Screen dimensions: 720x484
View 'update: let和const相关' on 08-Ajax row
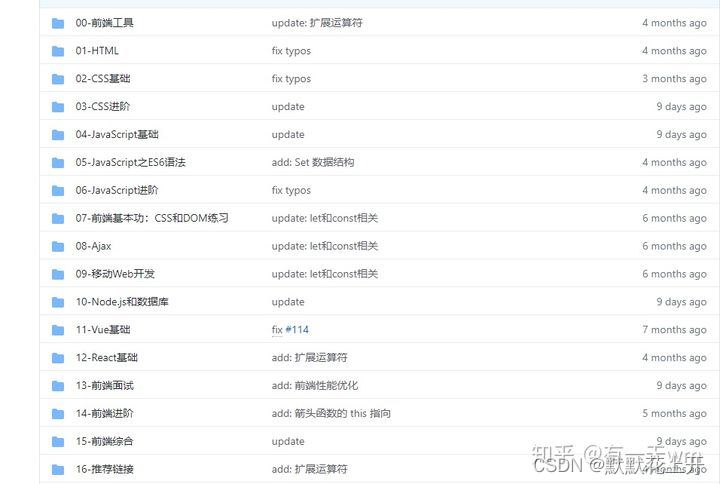pos(325,246)
